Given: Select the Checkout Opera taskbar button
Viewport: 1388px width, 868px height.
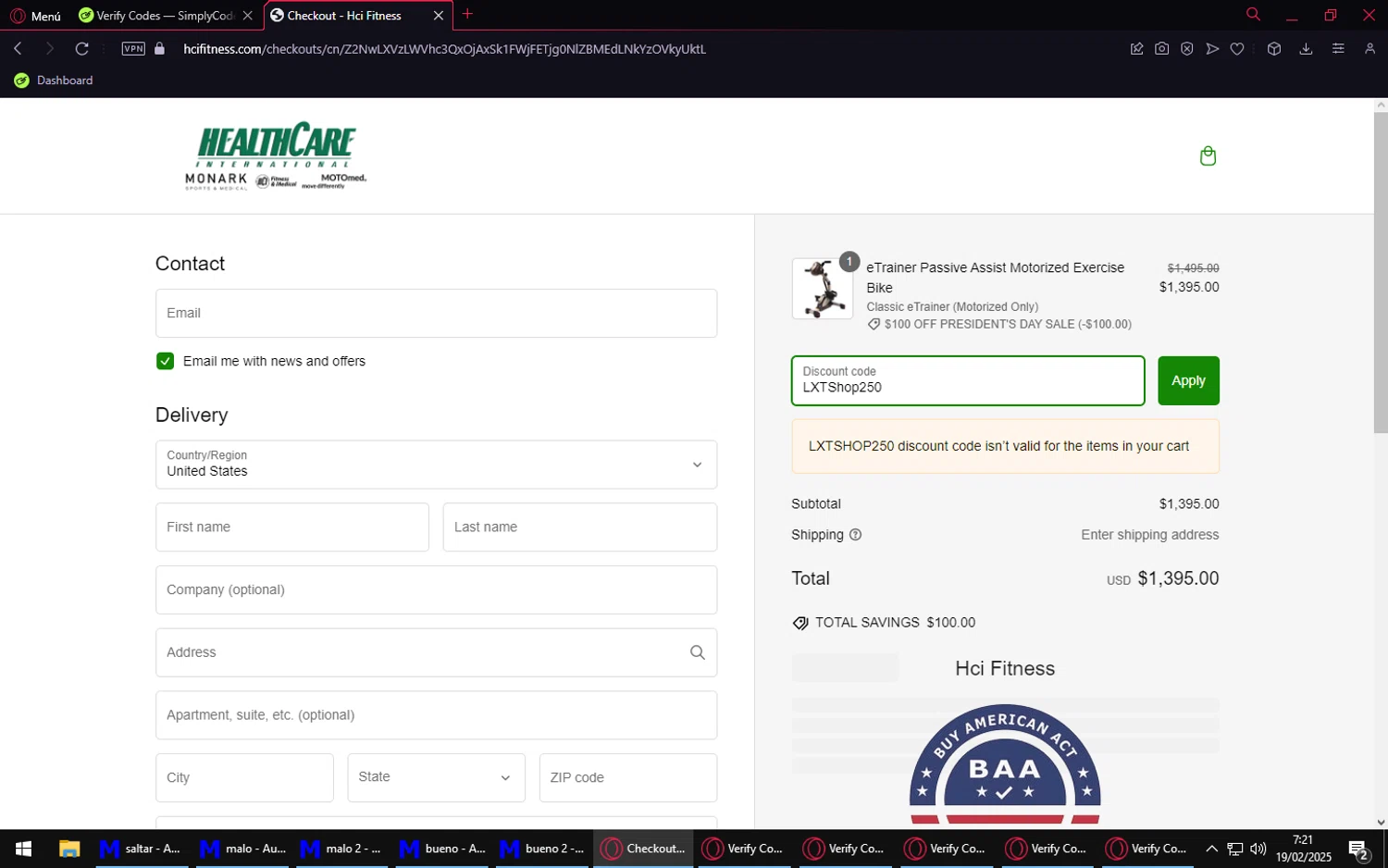Looking at the screenshot, I should click(643, 849).
